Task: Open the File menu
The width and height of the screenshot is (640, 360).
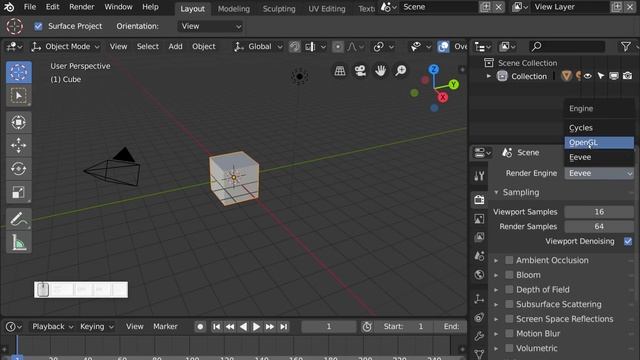Action: [30, 7]
